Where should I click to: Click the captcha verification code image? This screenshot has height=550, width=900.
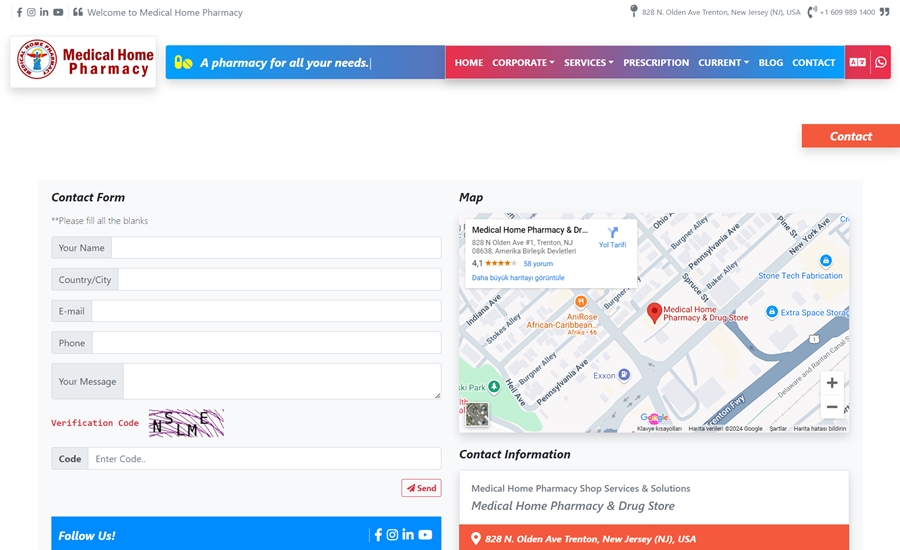coord(187,423)
